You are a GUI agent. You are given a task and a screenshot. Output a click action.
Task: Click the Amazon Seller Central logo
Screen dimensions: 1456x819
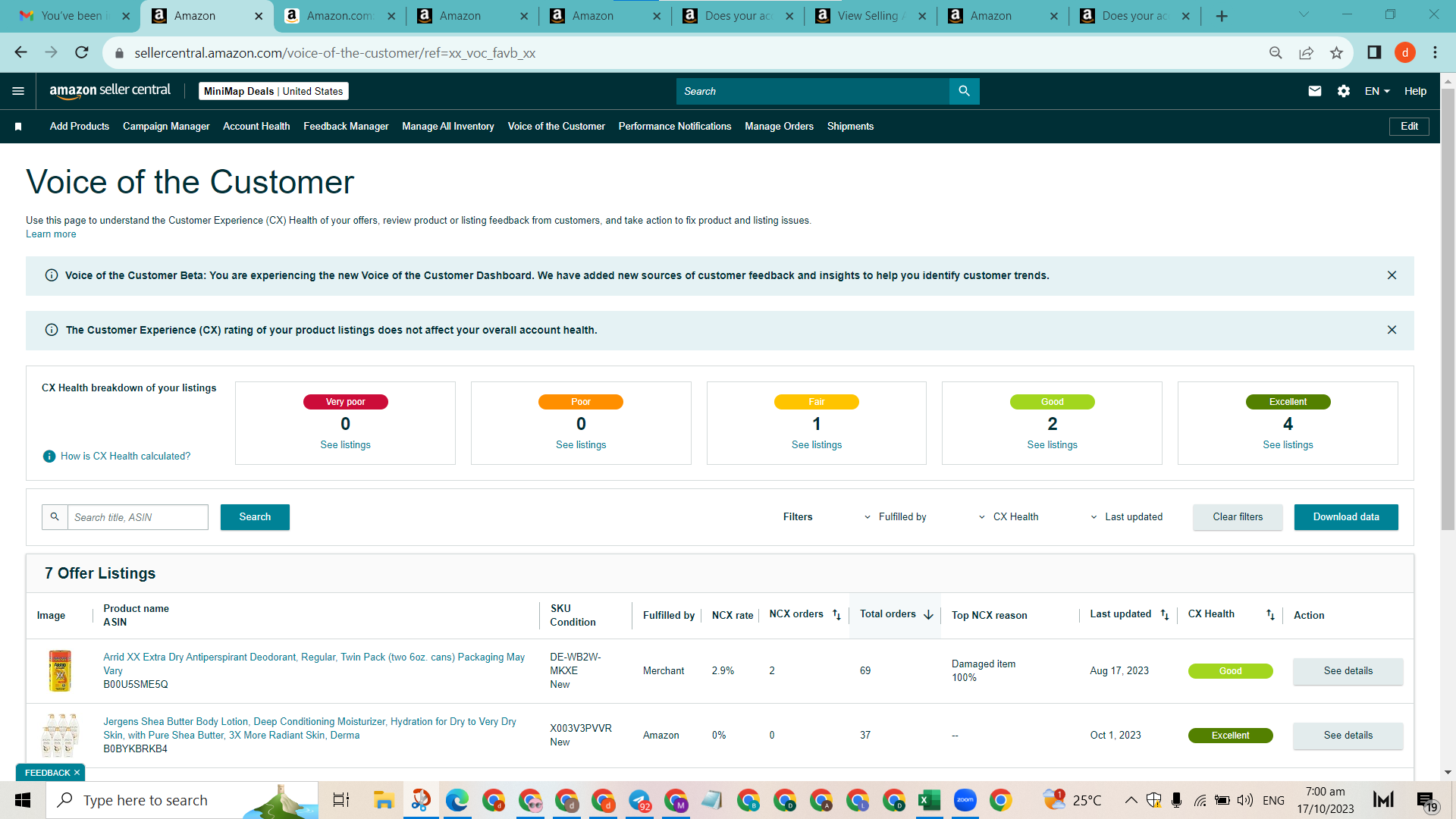[x=110, y=90]
